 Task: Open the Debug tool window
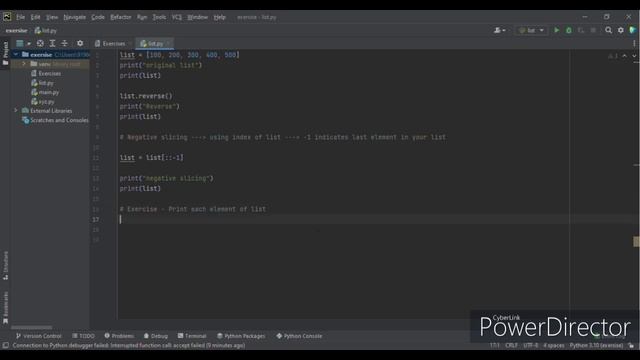tap(156, 336)
